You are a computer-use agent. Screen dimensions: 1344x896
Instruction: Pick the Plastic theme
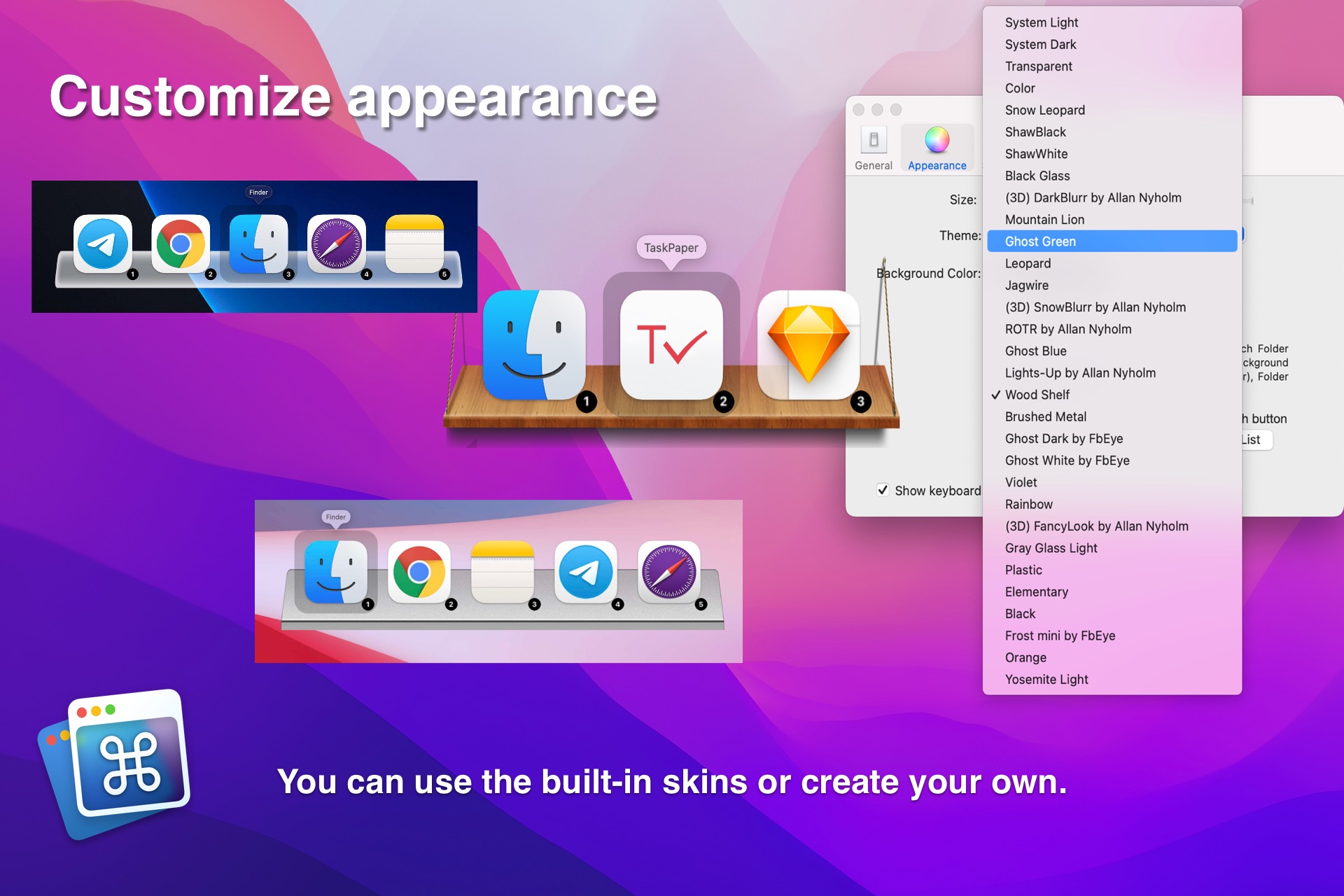coord(1112,570)
